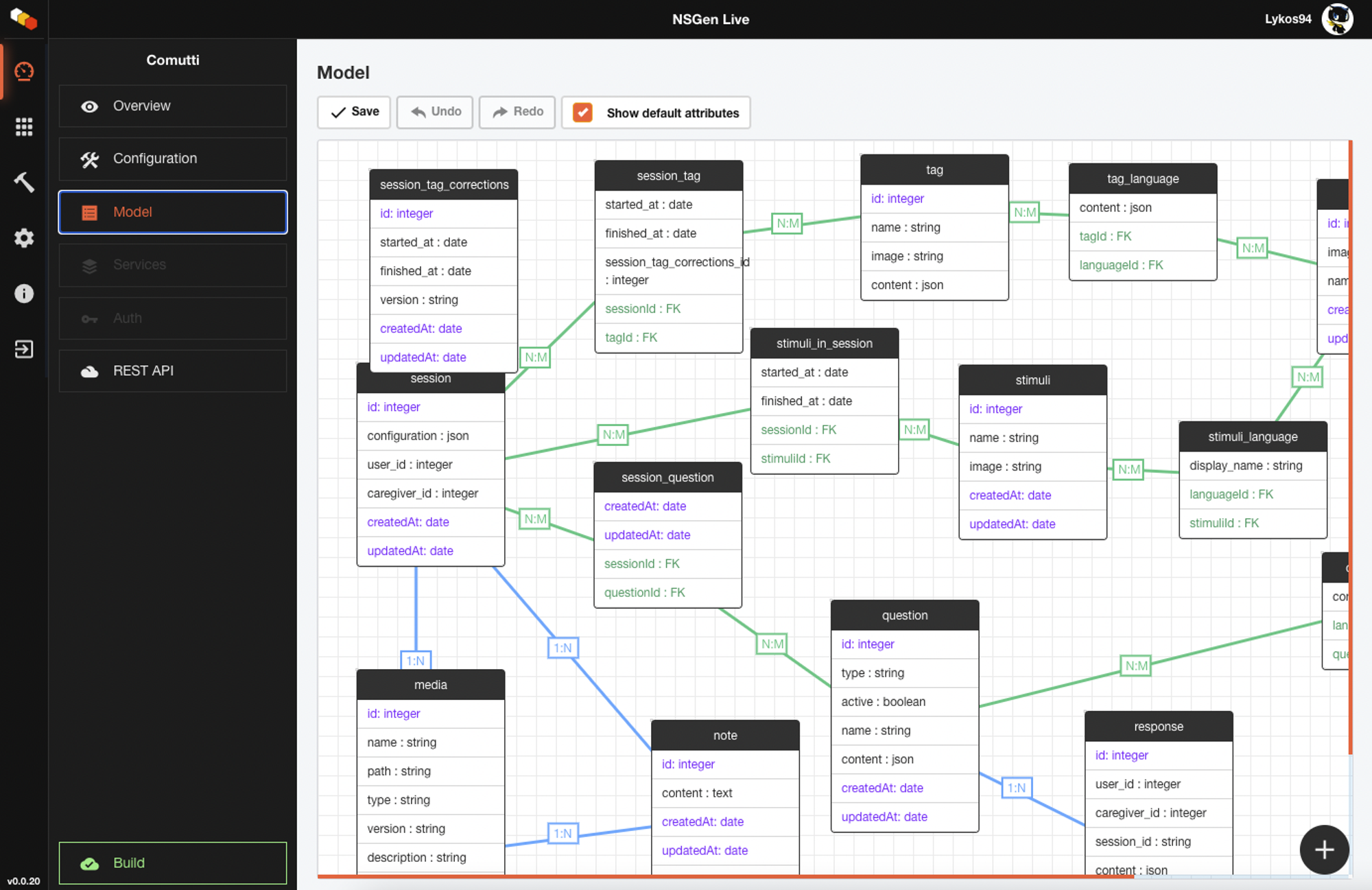This screenshot has width=1372, height=890.
Task: Select the session_tag entity header
Action: coord(668,176)
